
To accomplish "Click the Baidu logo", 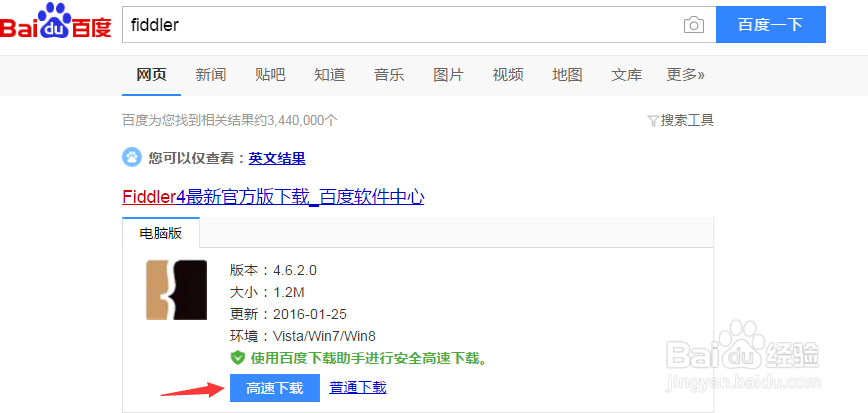I will pos(56,21).
